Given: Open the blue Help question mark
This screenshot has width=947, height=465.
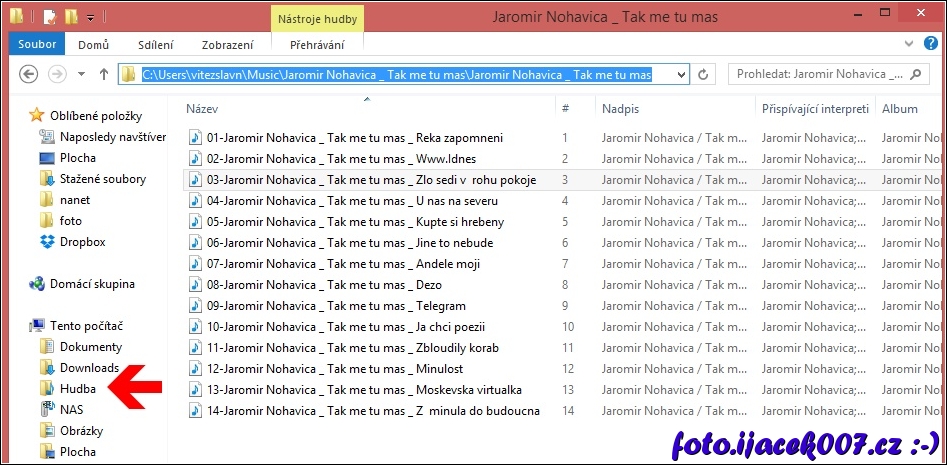Looking at the screenshot, I should pos(931,45).
